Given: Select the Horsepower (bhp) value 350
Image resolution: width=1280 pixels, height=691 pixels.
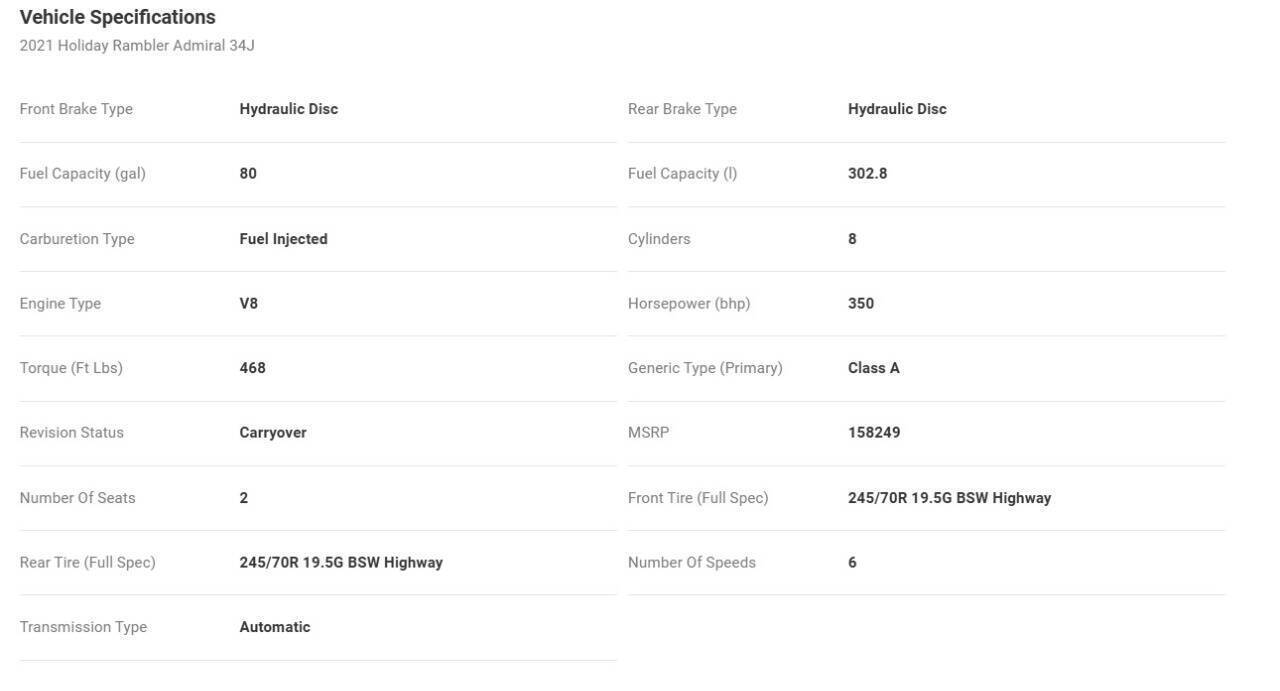Looking at the screenshot, I should click(x=861, y=304).
